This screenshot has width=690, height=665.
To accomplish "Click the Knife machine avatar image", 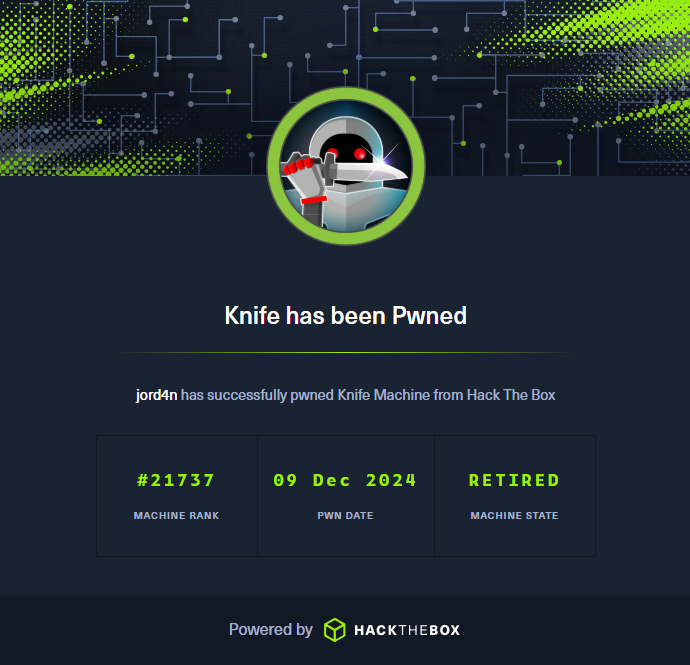I will click(346, 166).
